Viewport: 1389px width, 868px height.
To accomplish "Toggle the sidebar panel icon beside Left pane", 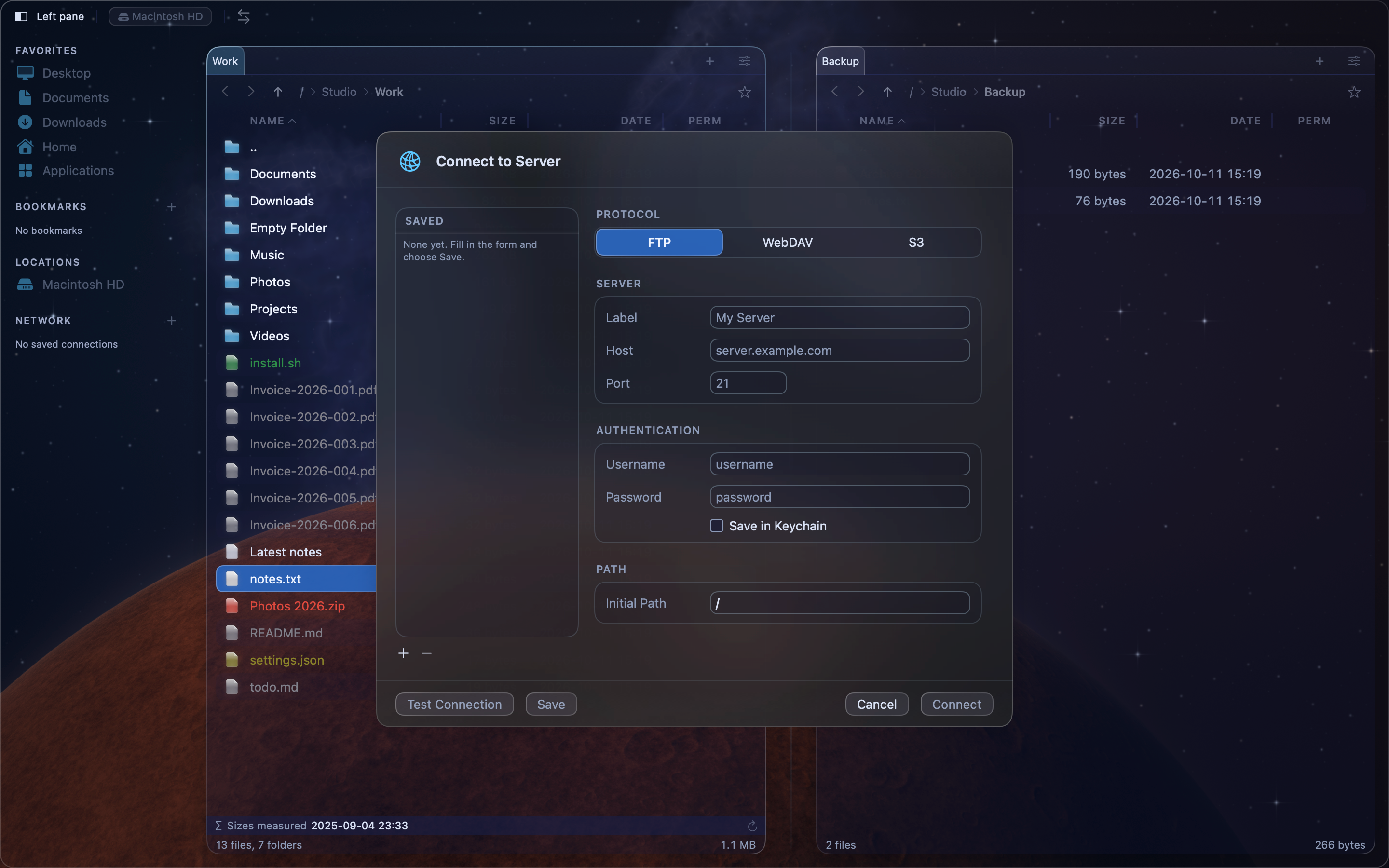I will click(21, 16).
